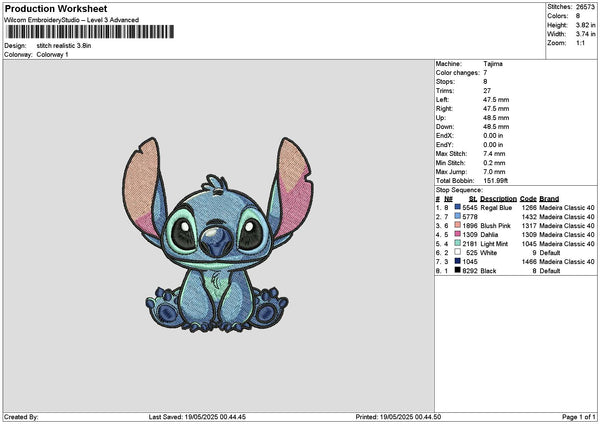Screen dimensions: 600x424
Task: Click code '1317' in Blush Pink row
Action: pyautogui.click(x=529, y=226)
